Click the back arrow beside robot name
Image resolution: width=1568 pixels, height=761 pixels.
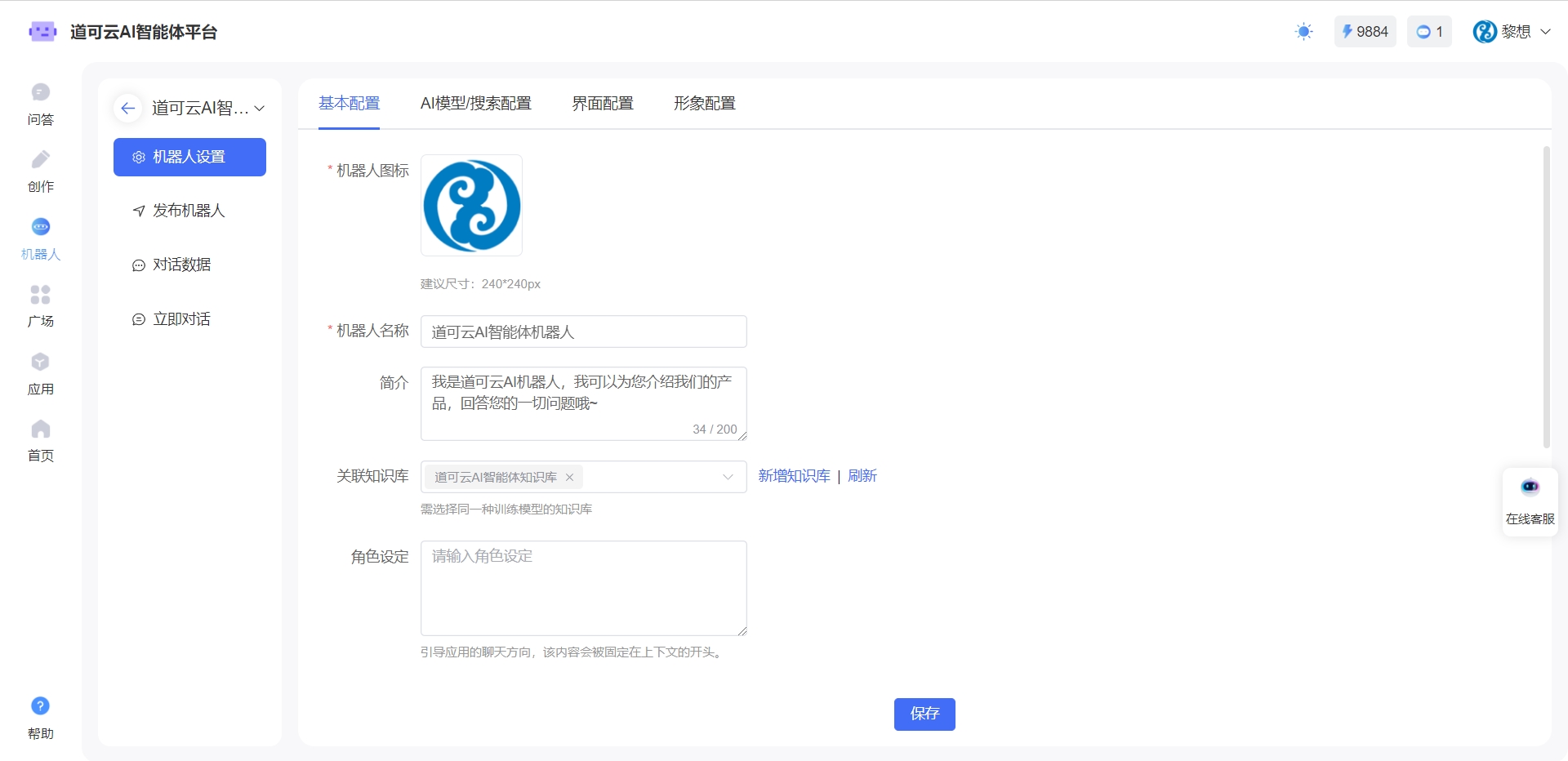[128, 108]
